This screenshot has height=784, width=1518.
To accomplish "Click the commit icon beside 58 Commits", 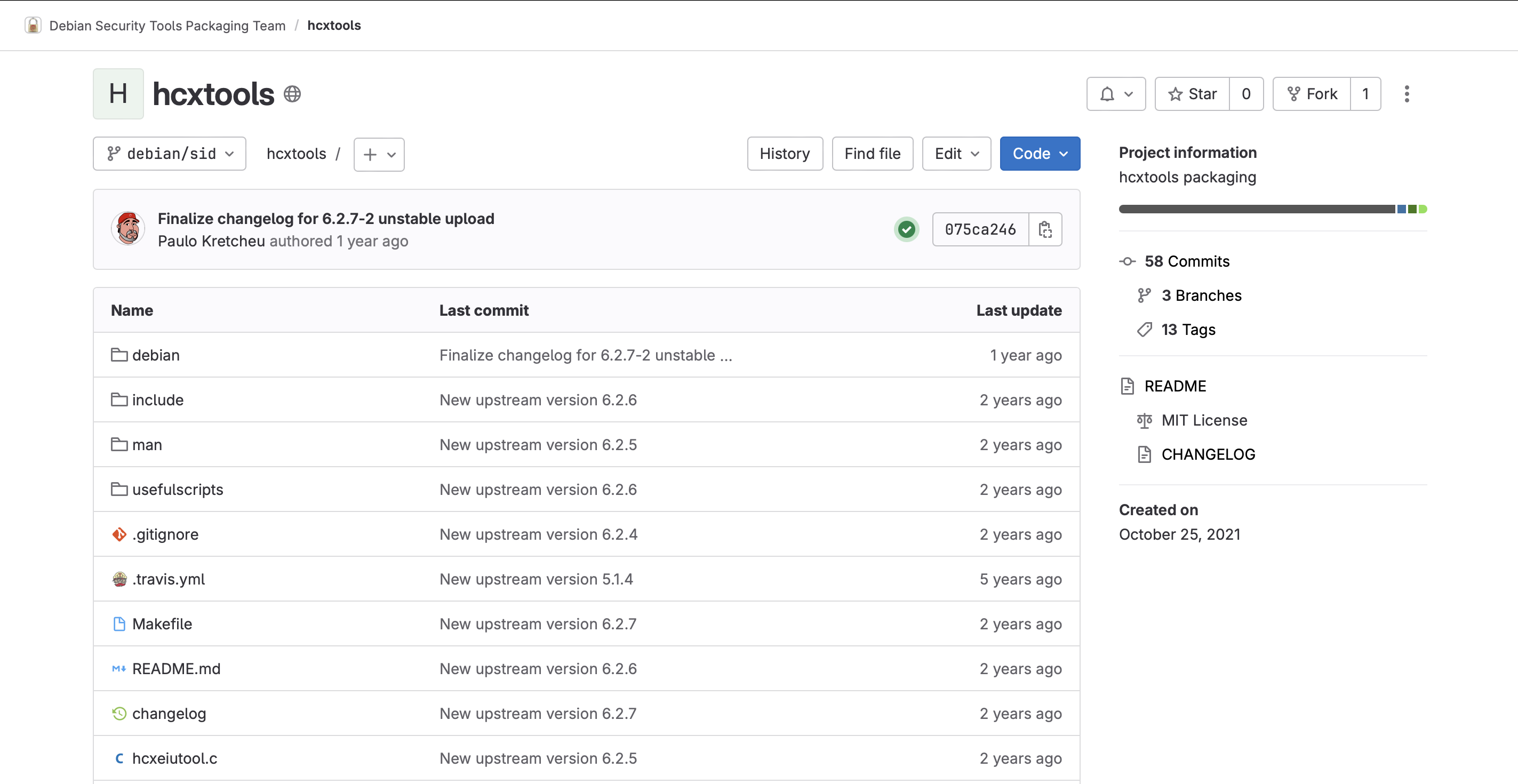I will [1128, 261].
